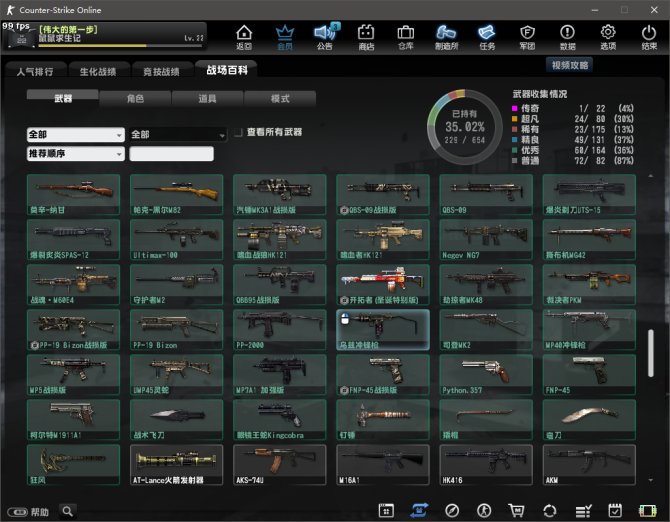Select the M16A1 weapon card
Viewport: 670px width, 522px height.
coord(383,465)
